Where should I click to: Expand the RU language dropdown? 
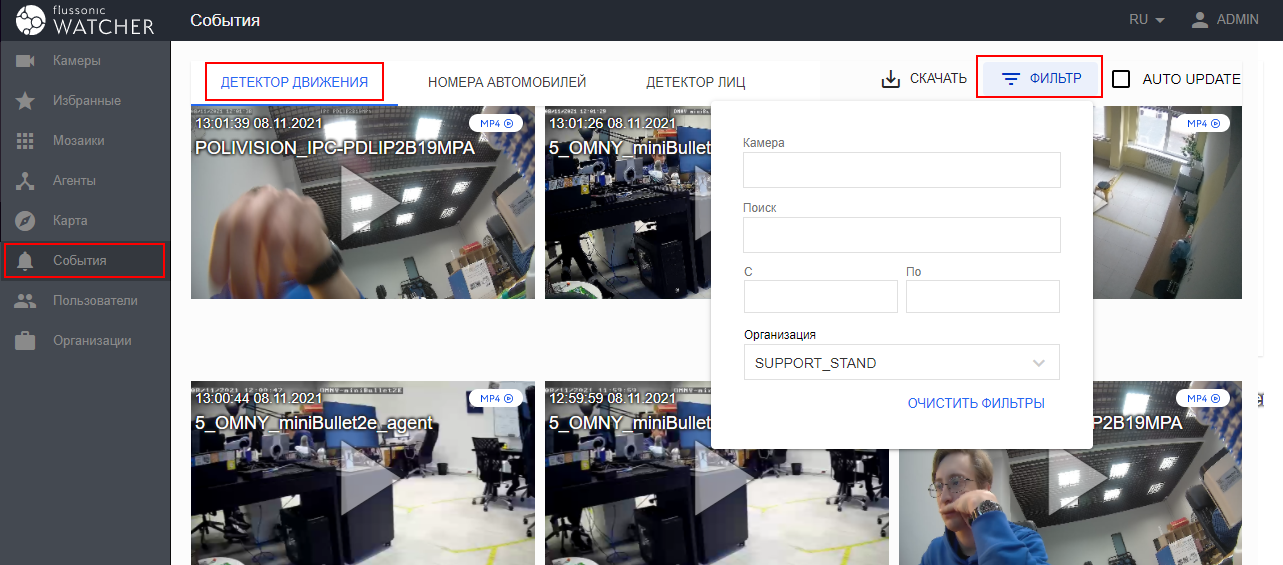click(1147, 20)
